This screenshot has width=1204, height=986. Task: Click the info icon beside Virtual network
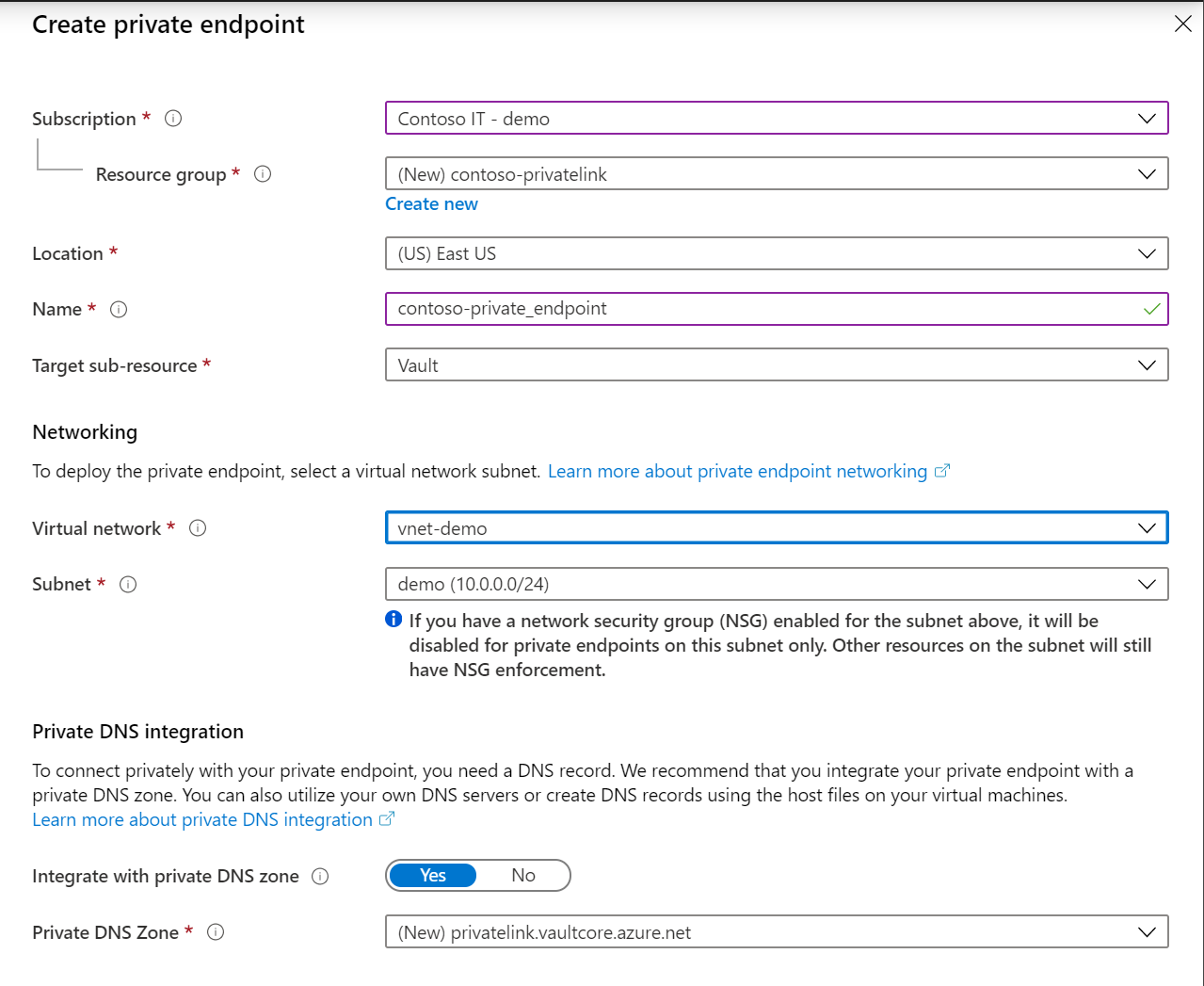[x=198, y=528]
